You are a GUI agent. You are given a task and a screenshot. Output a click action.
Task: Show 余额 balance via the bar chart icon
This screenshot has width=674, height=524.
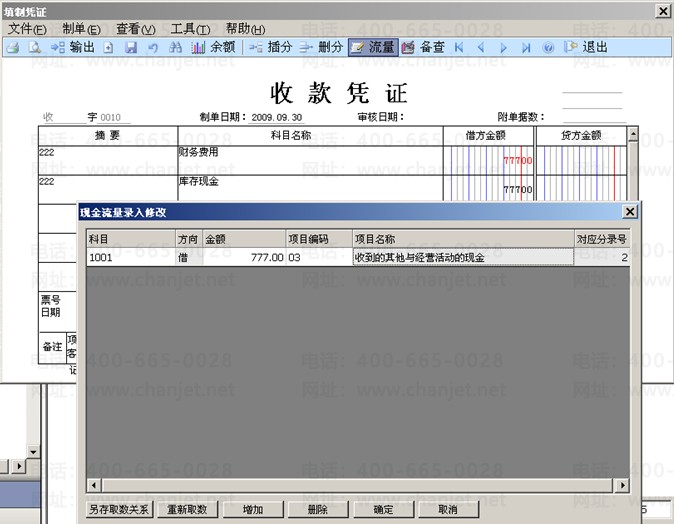point(214,47)
